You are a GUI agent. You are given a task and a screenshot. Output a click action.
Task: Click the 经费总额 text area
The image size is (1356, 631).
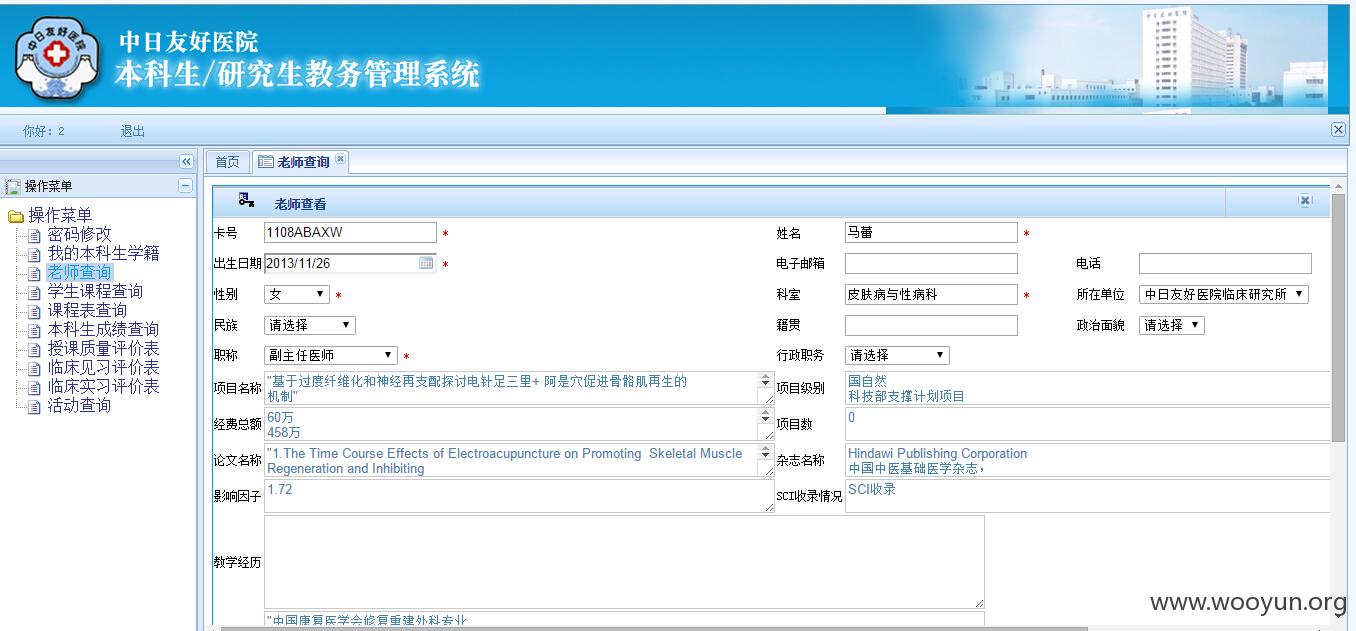(519, 424)
